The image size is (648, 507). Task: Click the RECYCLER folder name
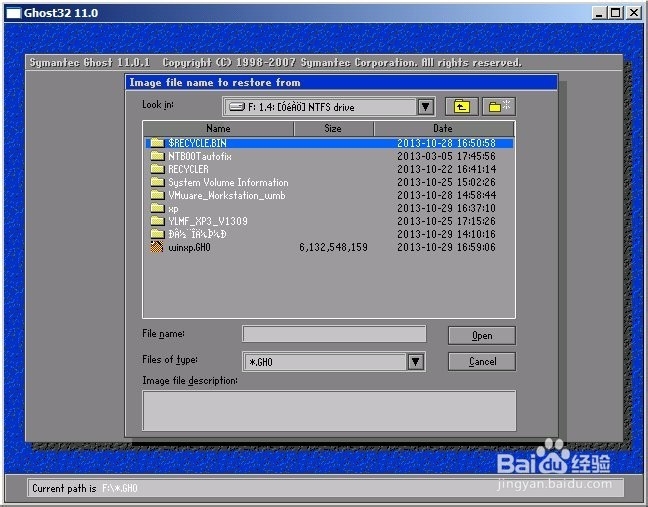pyautogui.click(x=188, y=169)
